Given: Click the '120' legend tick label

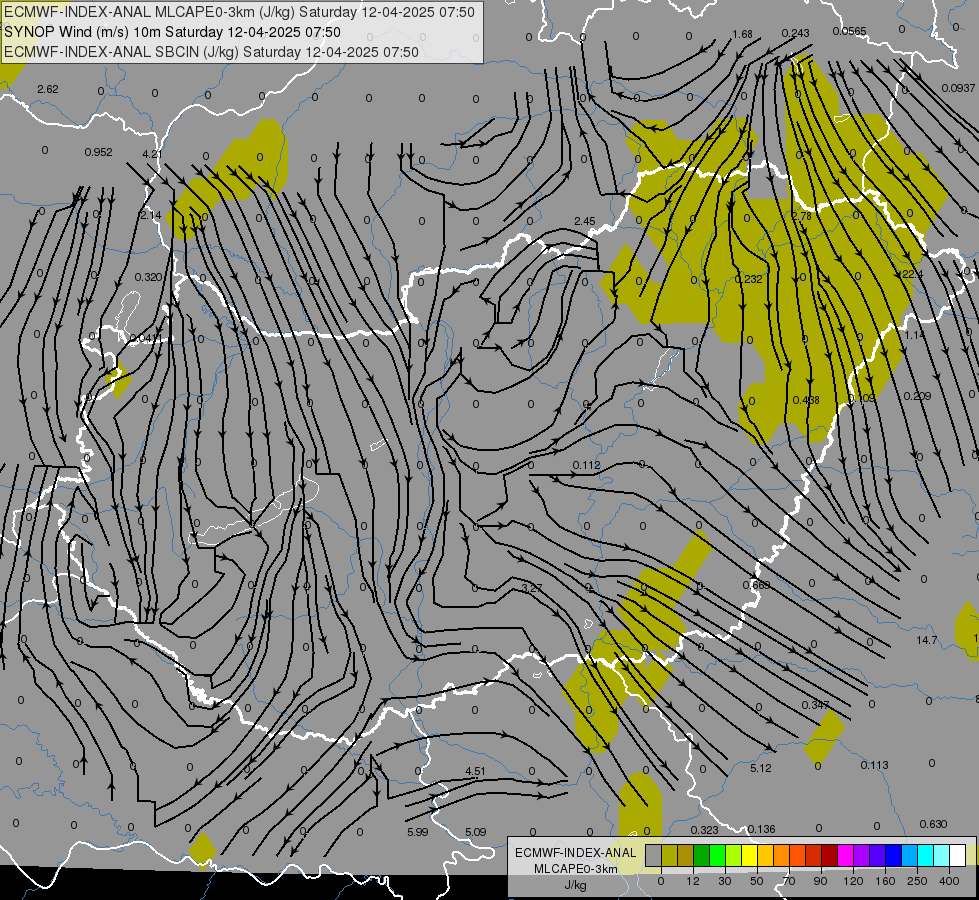Looking at the screenshot, I should pos(854,881).
